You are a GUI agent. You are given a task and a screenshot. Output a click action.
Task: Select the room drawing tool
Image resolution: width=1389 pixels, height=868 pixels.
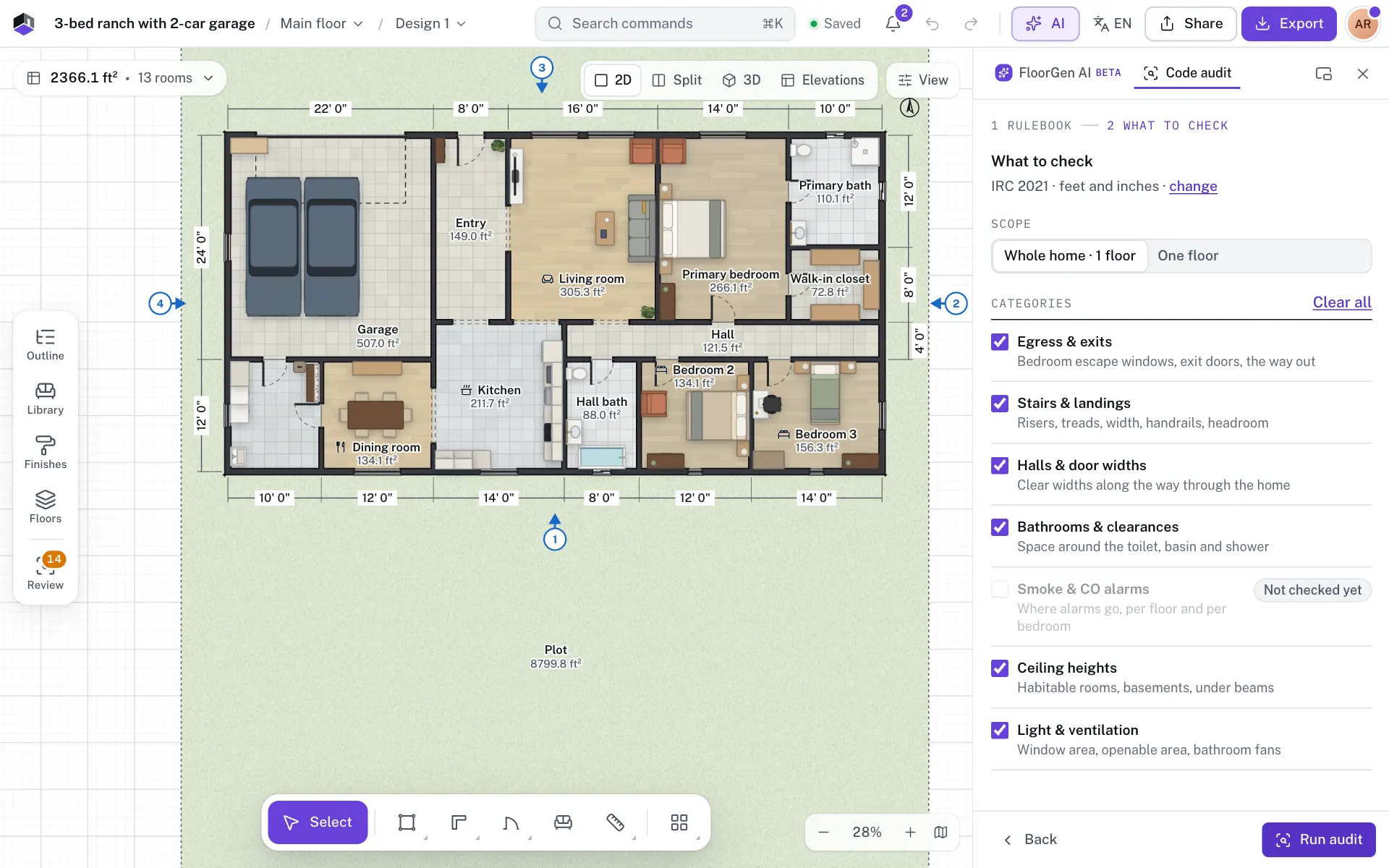click(x=407, y=822)
